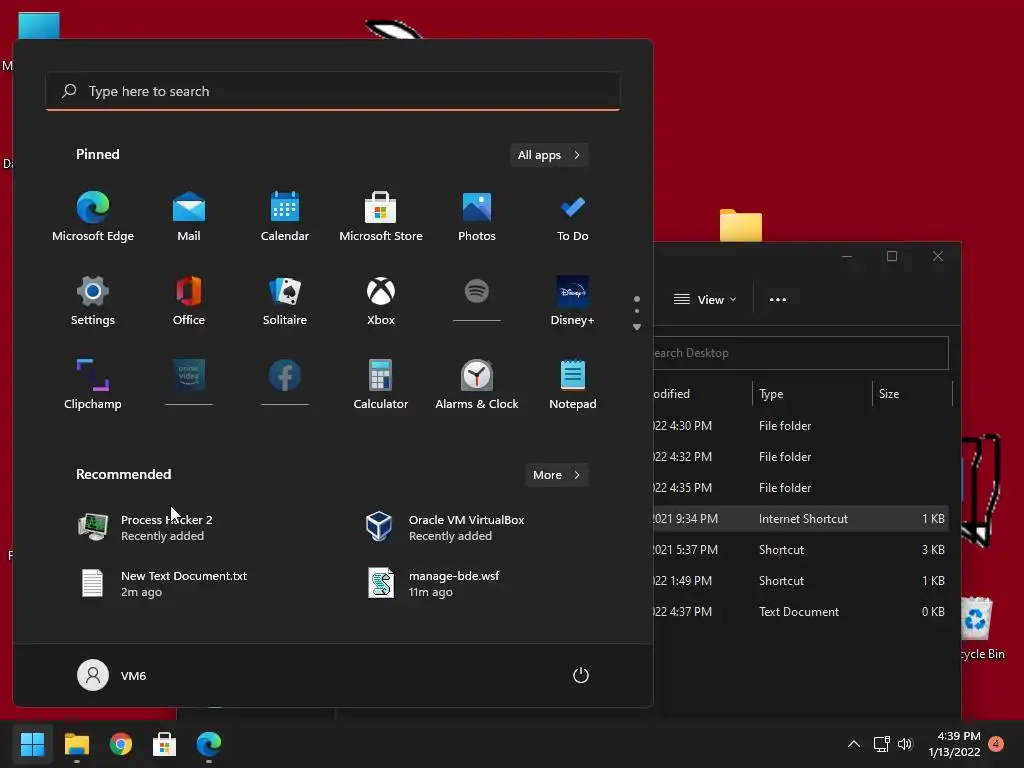Launch the Photos app
The image size is (1024, 768).
(x=477, y=217)
